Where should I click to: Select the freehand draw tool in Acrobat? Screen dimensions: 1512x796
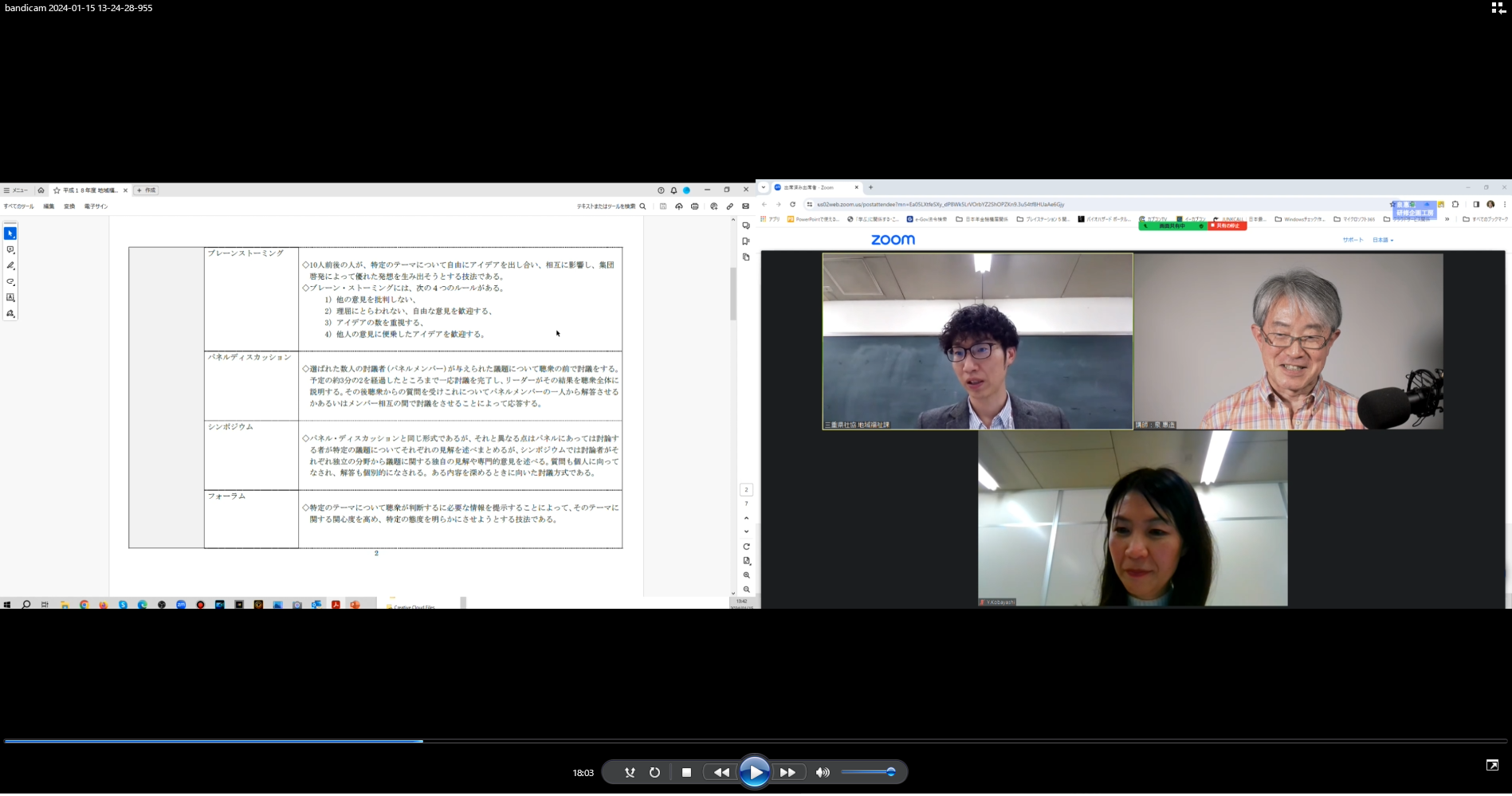click(x=10, y=281)
